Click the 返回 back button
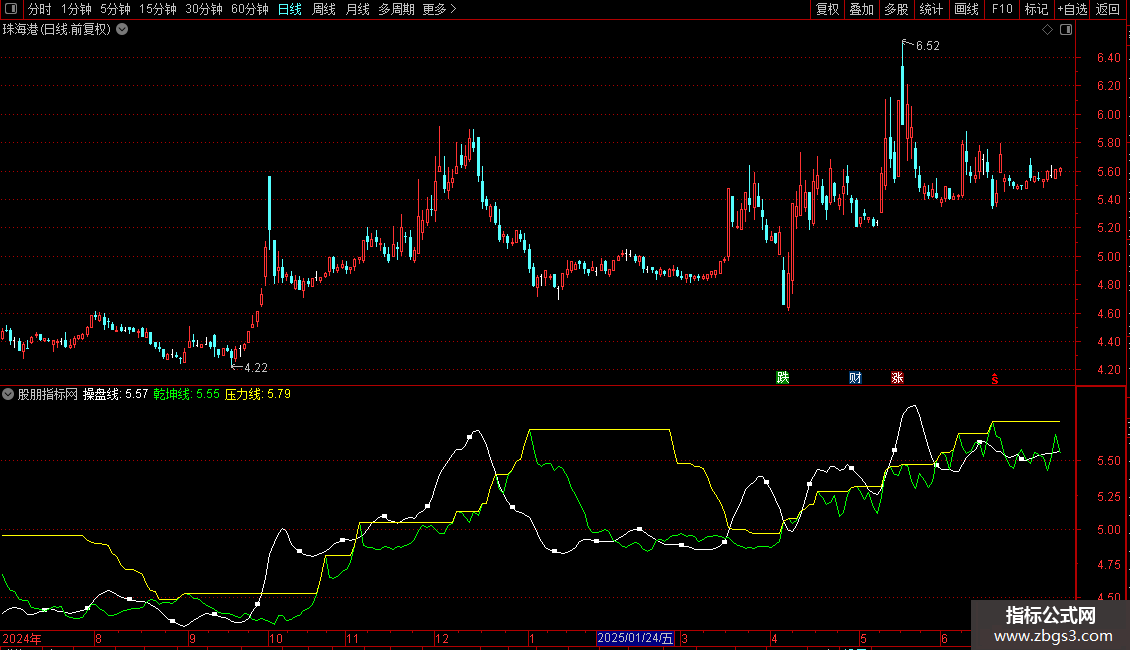This screenshot has width=1130, height=650. [x=1108, y=9]
